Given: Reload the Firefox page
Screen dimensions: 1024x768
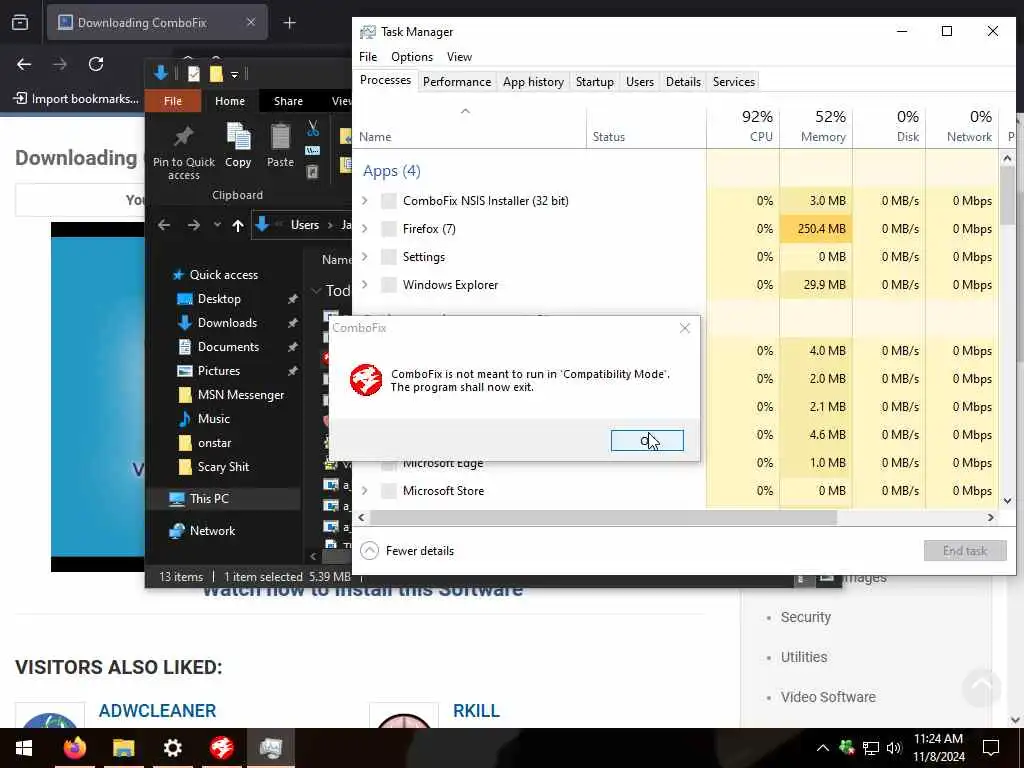Looking at the screenshot, I should pos(96,64).
